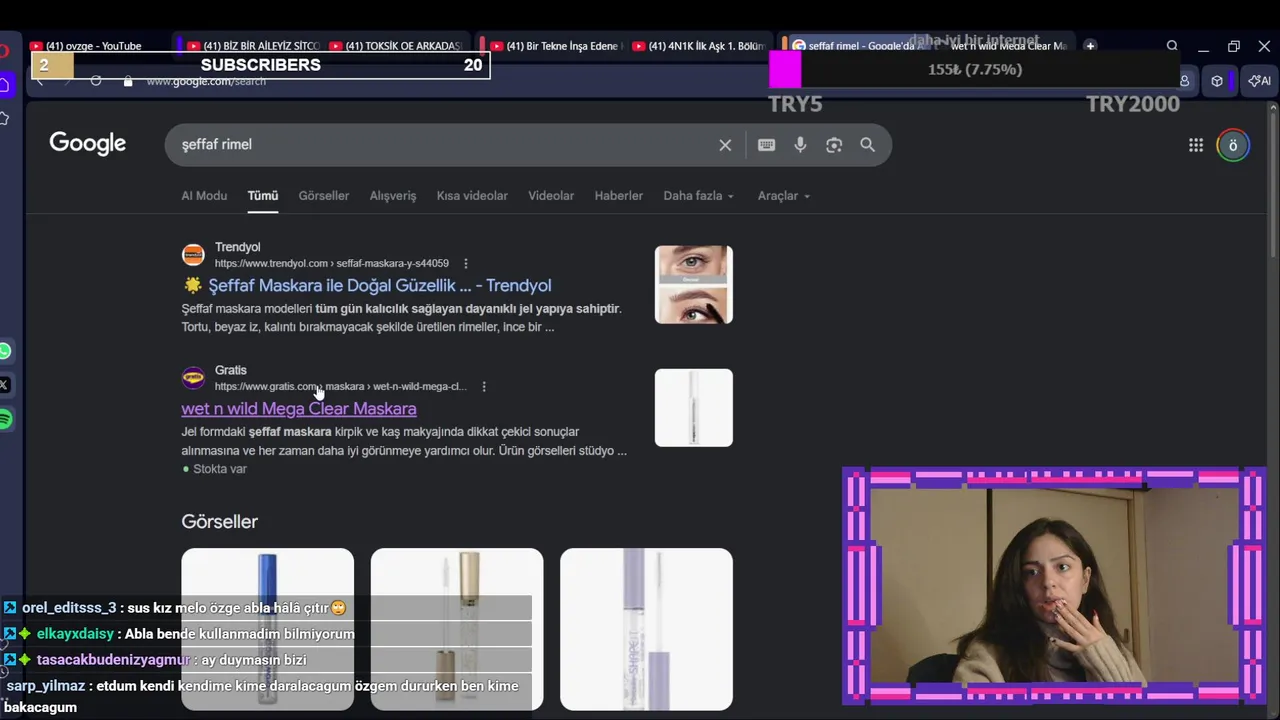This screenshot has height=720, width=1280.
Task: Switch to the Alışveriş tab
Action: 393,196
